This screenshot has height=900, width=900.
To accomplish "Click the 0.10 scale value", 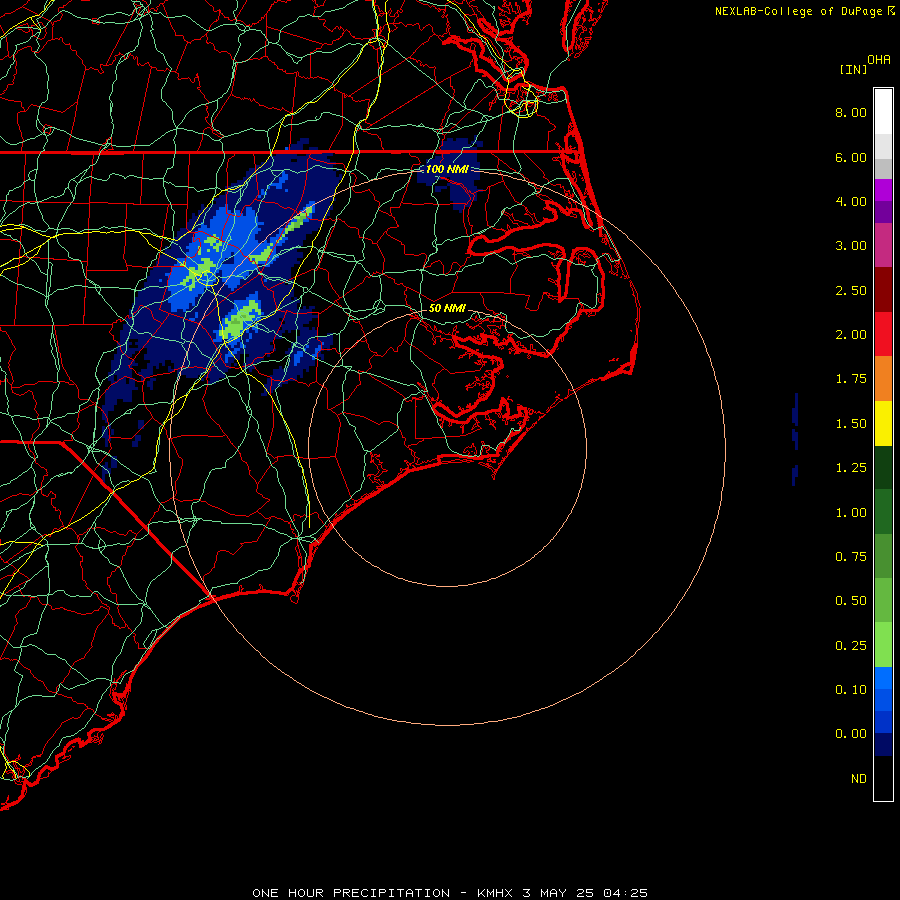I will click(851, 690).
